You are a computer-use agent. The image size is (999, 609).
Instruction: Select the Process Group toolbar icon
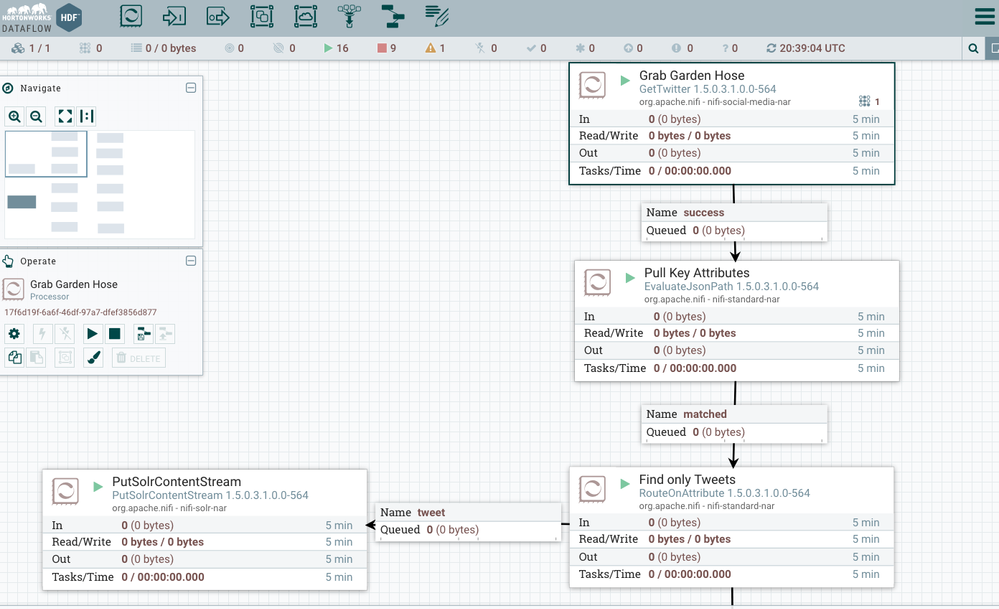(x=261, y=16)
